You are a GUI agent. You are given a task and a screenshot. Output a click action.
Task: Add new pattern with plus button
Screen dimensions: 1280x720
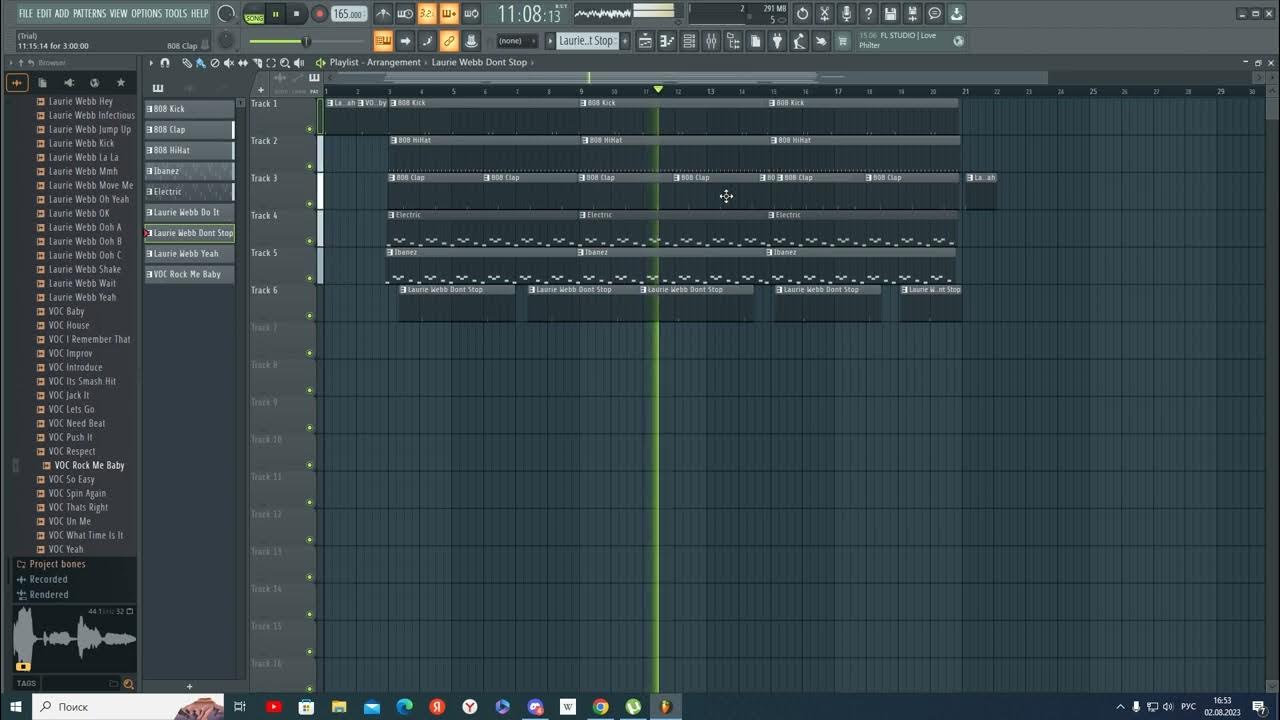[x=626, y=41]
